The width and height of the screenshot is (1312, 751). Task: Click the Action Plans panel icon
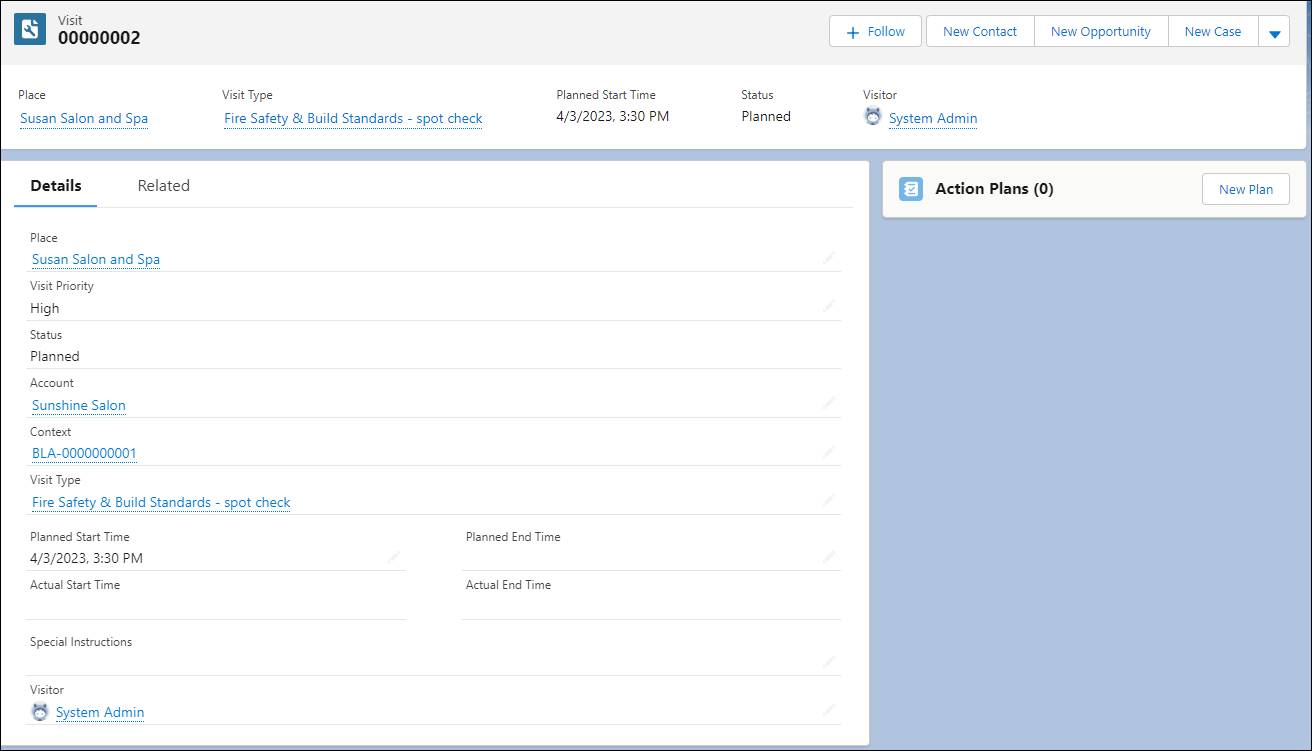[x=910, y=189]
